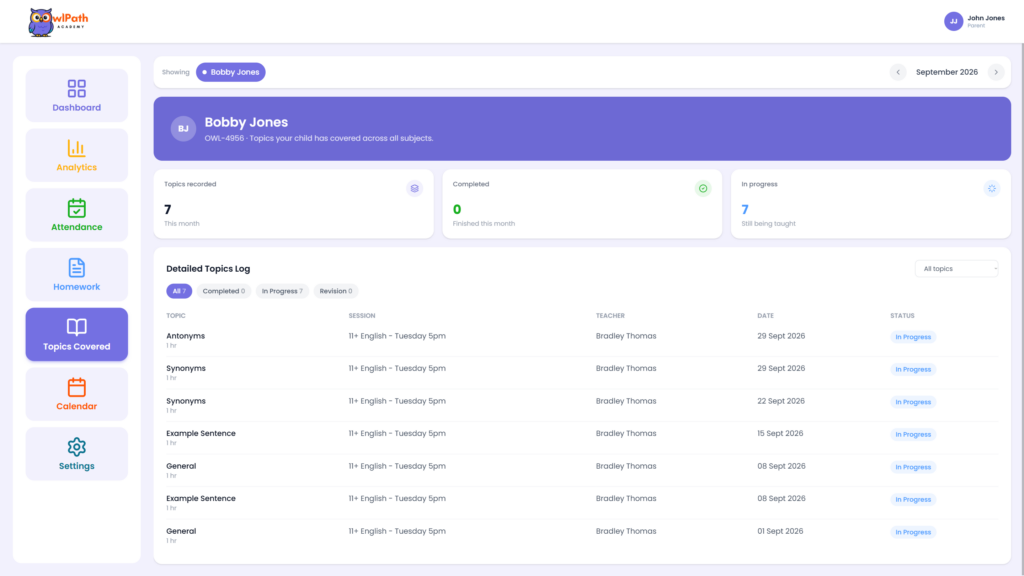Open the orange Calendar icon
The height and width of the screenshot is (576, 1024).
[x=76, y=387]
